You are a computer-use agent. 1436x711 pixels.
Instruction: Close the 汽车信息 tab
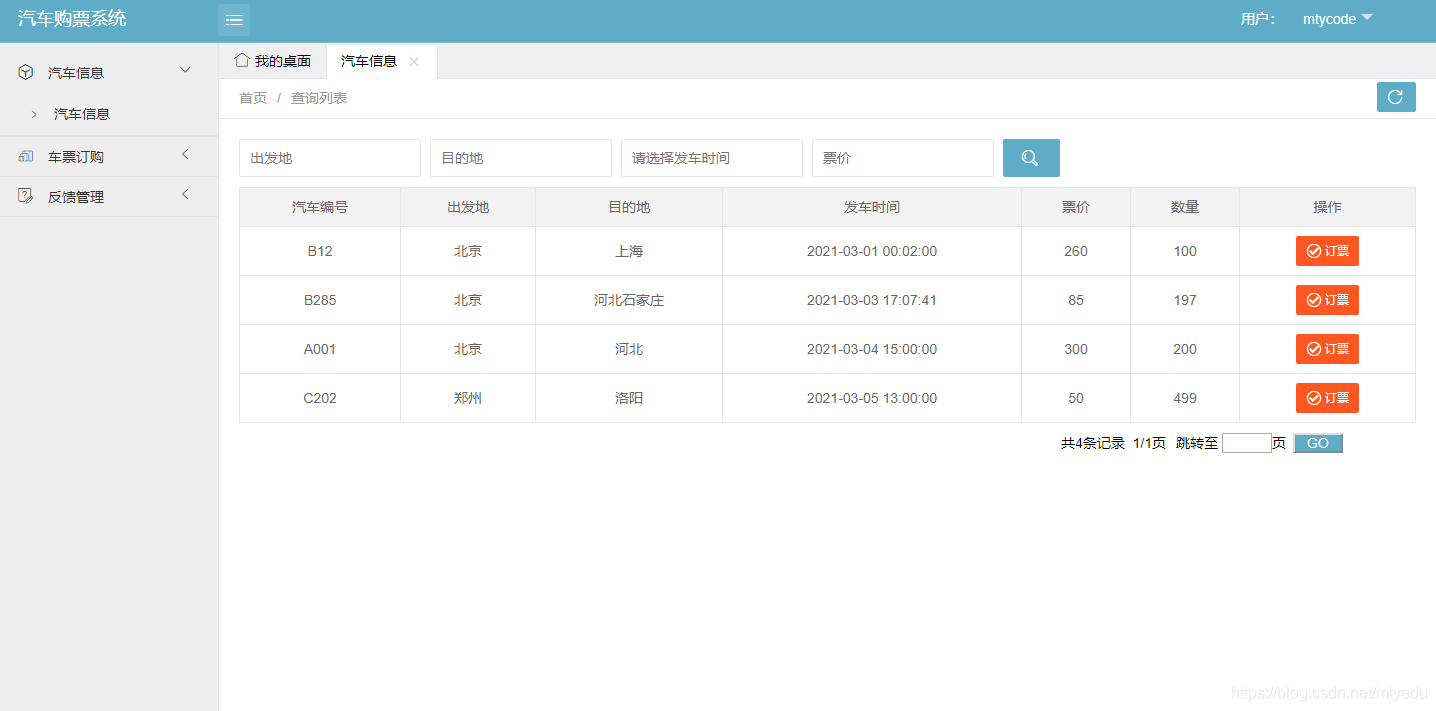pos(414,62)
